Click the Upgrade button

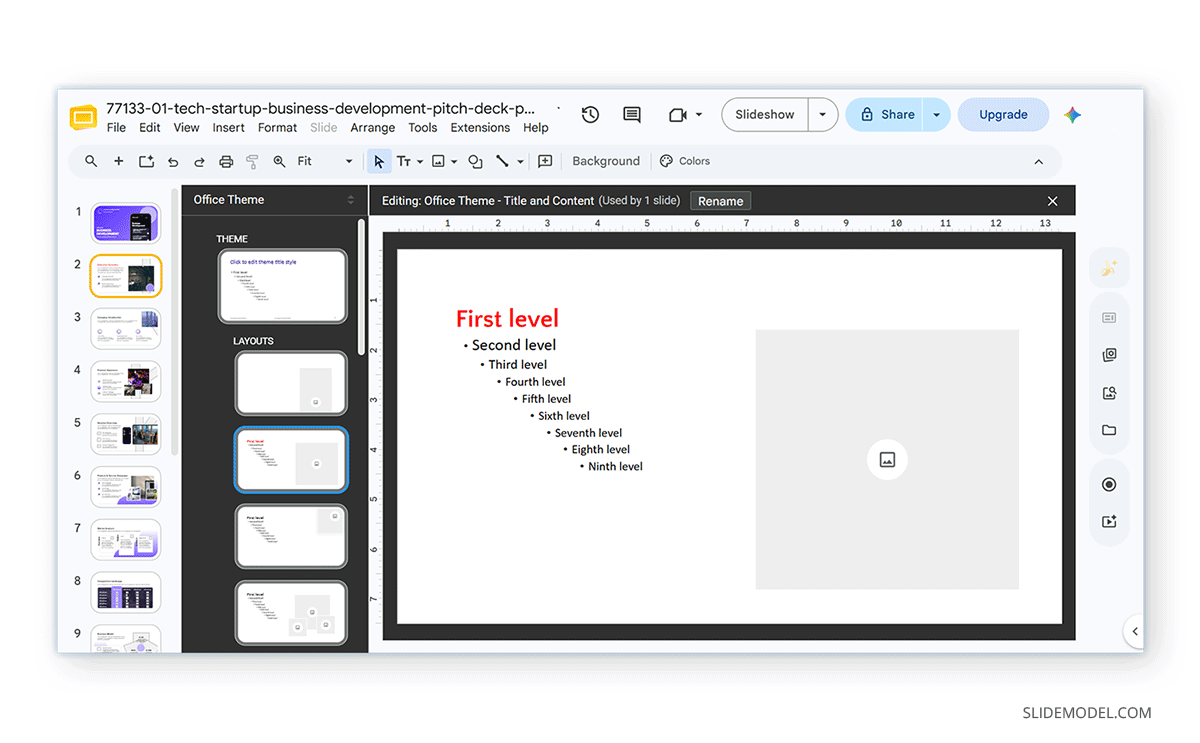coord(1003,115)
